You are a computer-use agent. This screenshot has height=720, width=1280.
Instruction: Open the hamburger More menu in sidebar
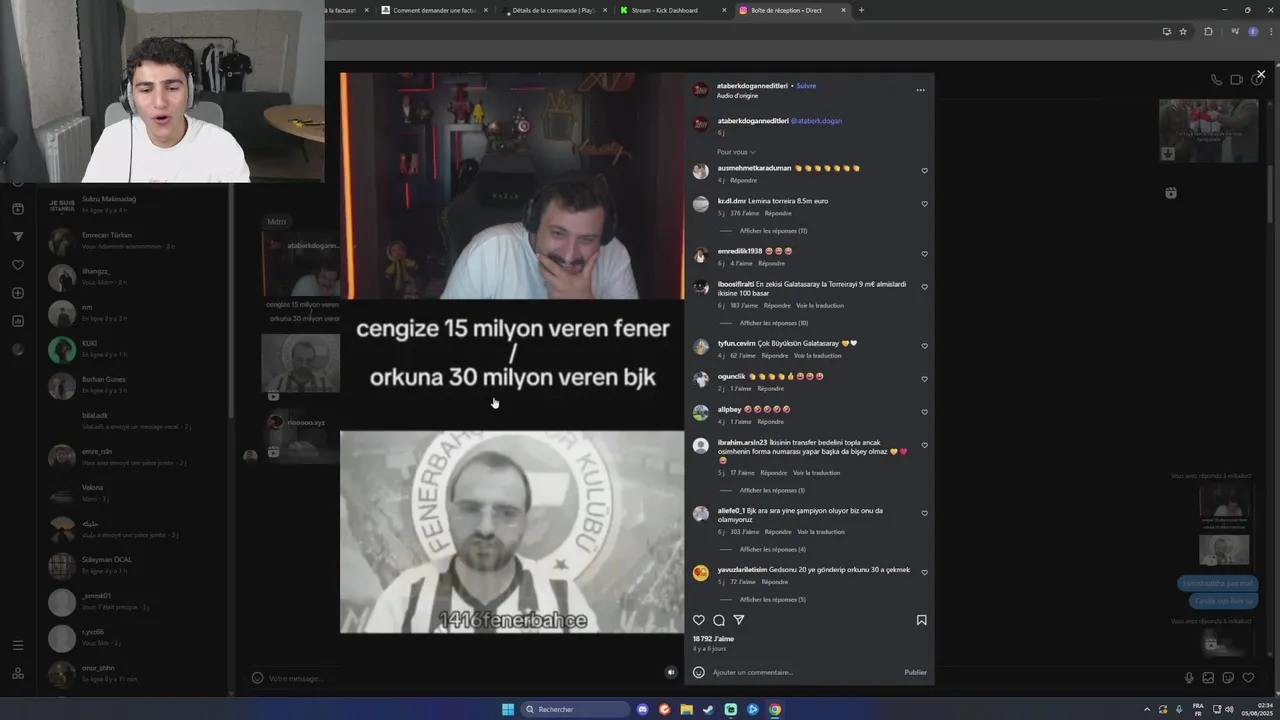click(x=17, y=645)
